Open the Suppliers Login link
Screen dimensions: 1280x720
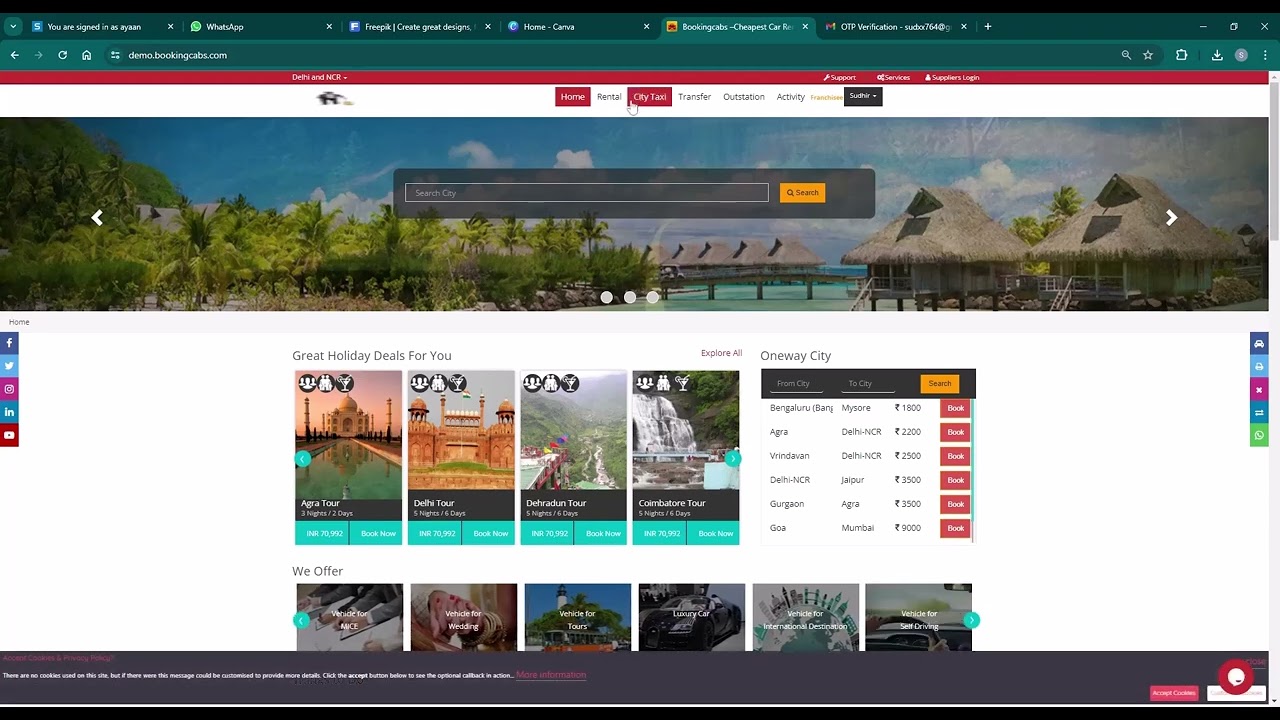(952, 77)
